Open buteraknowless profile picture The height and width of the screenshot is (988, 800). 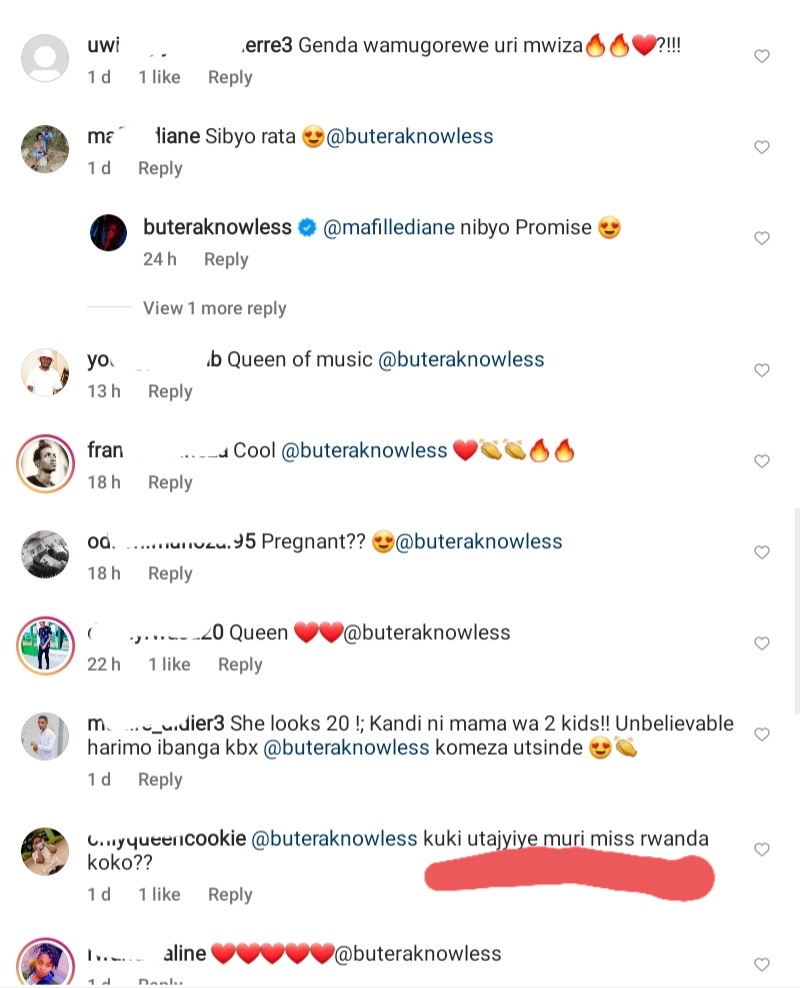(x=109, y=233)
